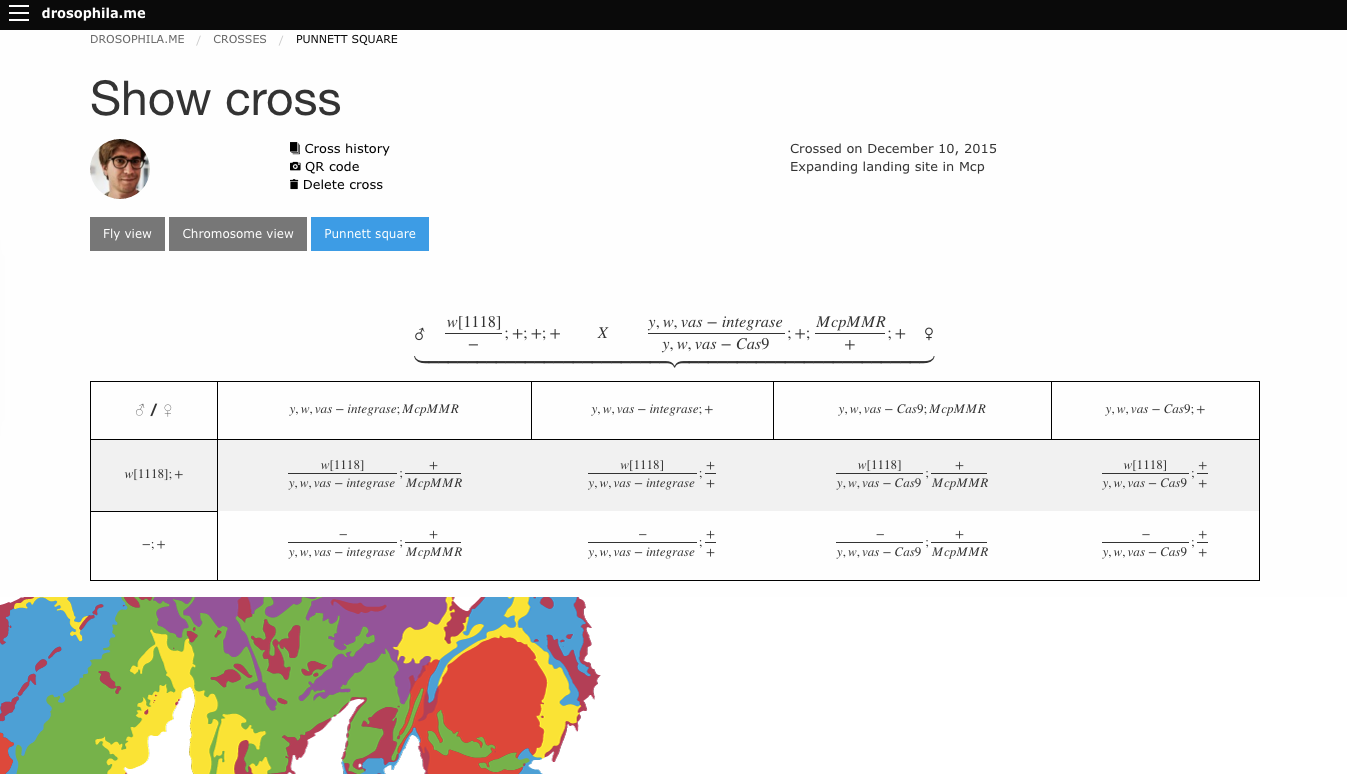1347x774 pixels.
Task: Click the vas-integrase;McpMMR column header
Action: tap(374, 410)
